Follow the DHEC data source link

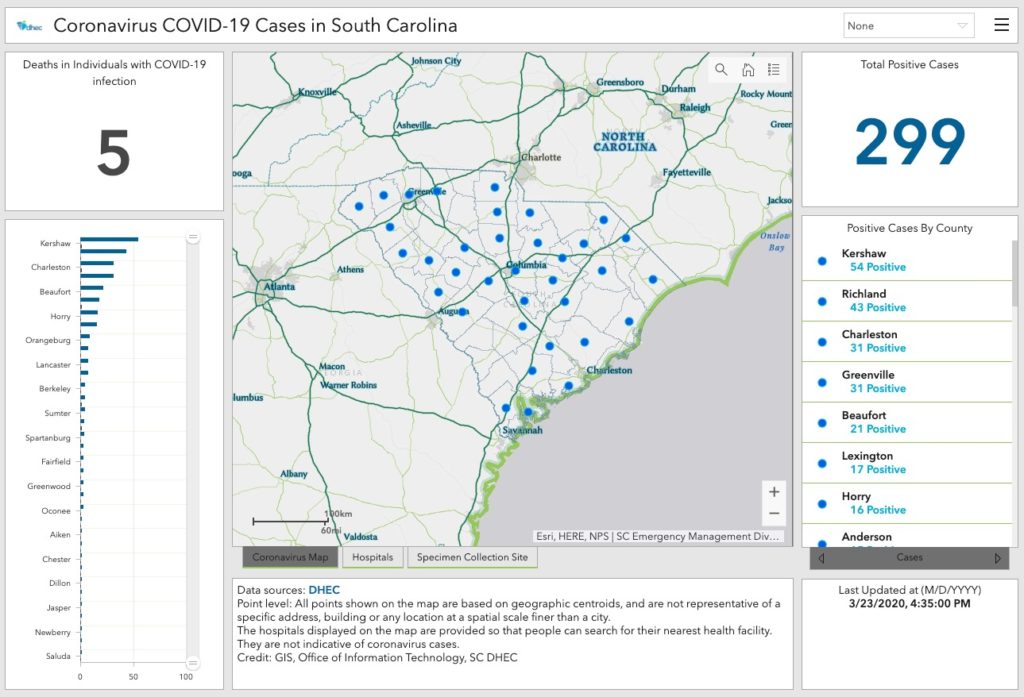324,590
